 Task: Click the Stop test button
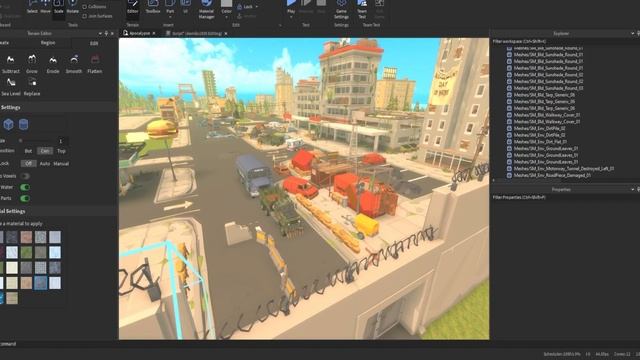(x=322, y=7)
